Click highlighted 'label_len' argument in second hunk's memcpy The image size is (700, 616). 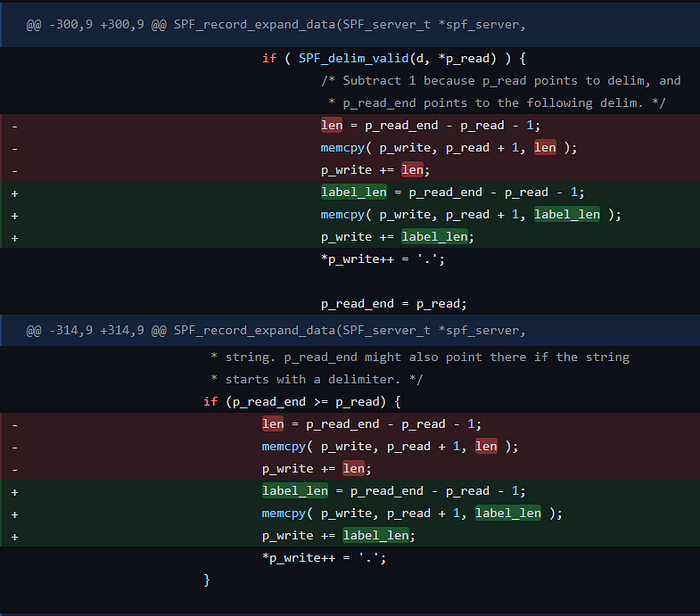tap(508, 513)
